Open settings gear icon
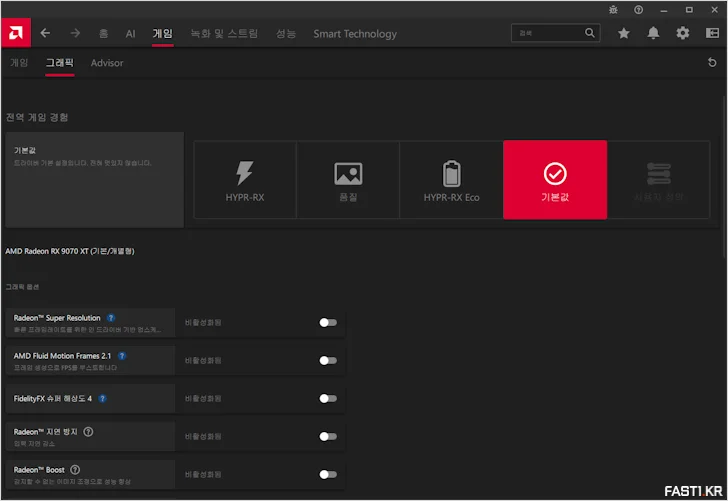This screenshot has height=501, width=728. coord(682,33)
